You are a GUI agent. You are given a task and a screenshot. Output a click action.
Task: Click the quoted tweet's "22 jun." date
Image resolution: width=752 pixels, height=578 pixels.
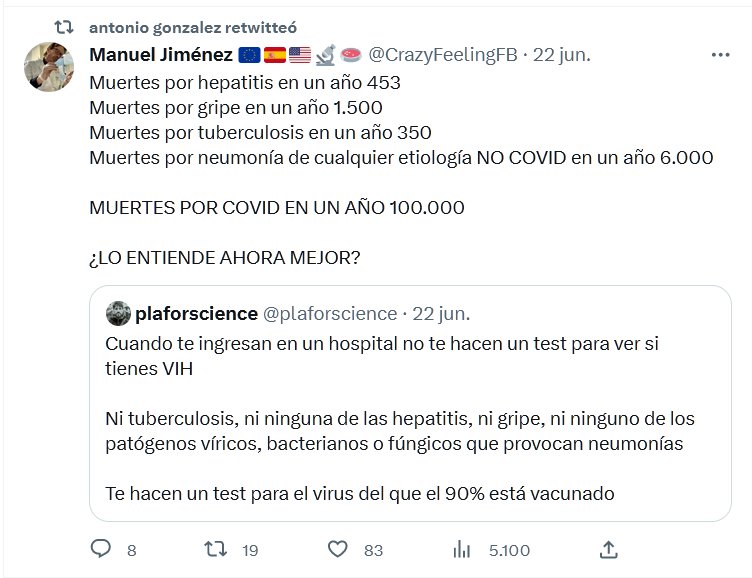pos(441,314)
